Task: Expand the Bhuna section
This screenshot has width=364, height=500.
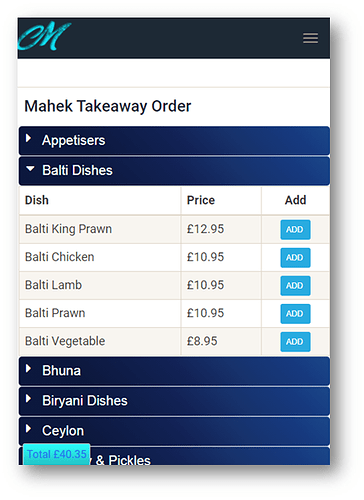Action: [x=174, y=371]
